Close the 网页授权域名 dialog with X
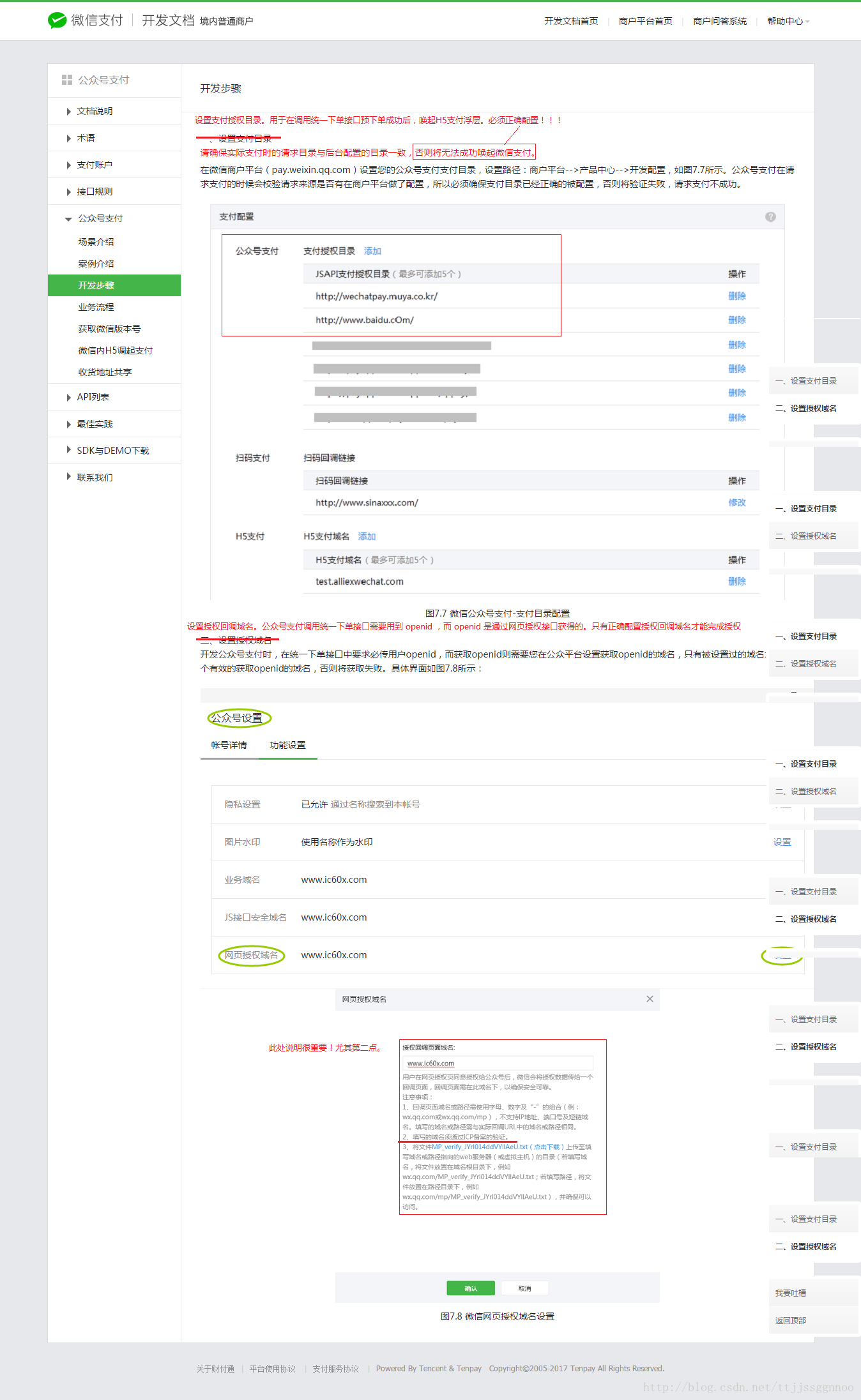Image resolution: width=861 pixels, height=1400 pixels. [650, 999]
